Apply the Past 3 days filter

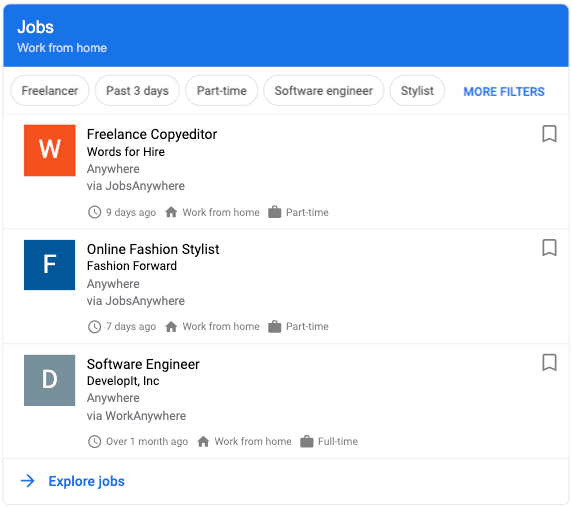coord(137,90)
